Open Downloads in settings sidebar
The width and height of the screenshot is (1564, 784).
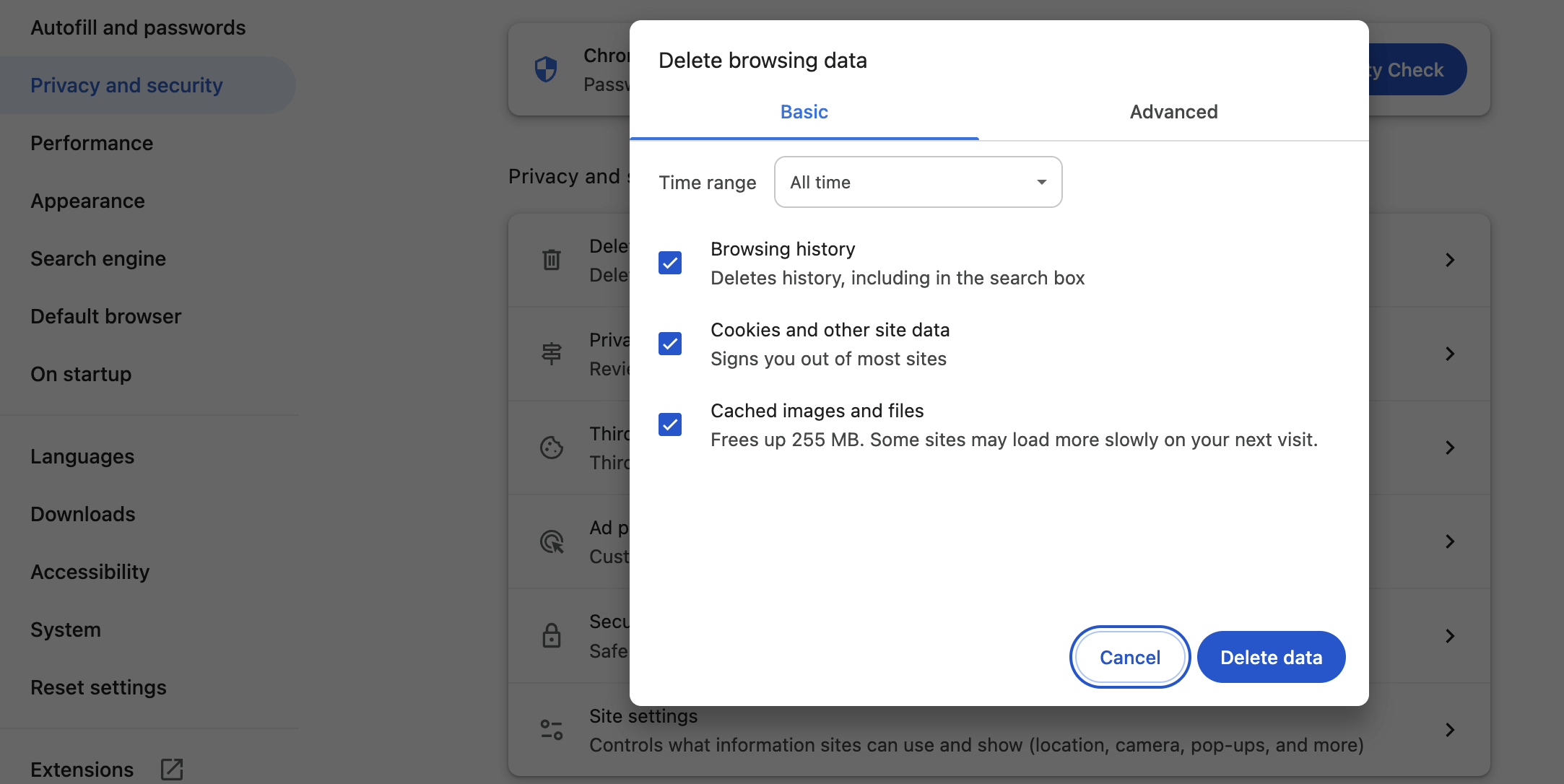click(83, 514)
